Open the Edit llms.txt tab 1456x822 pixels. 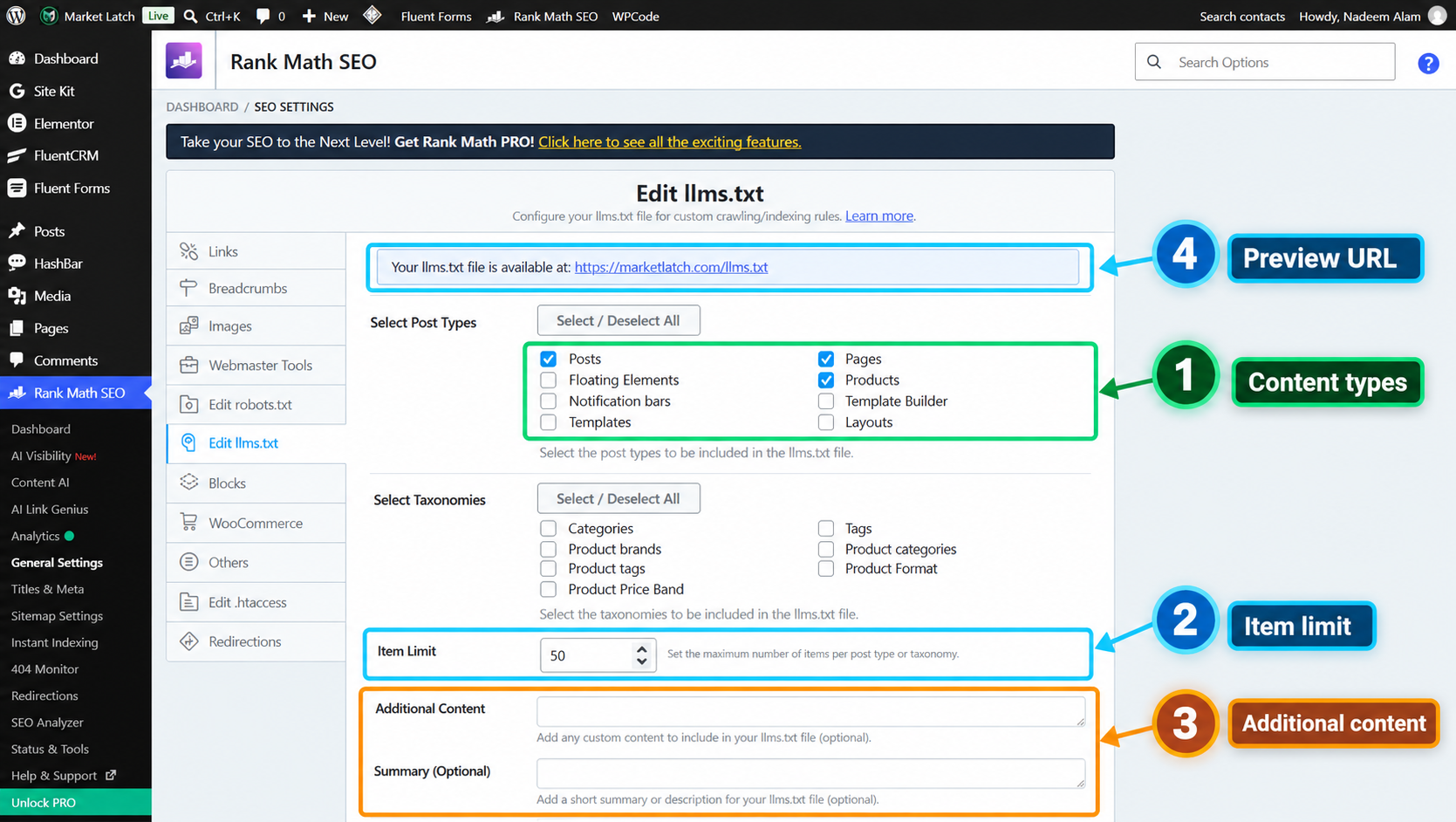(x=256, y=443)
